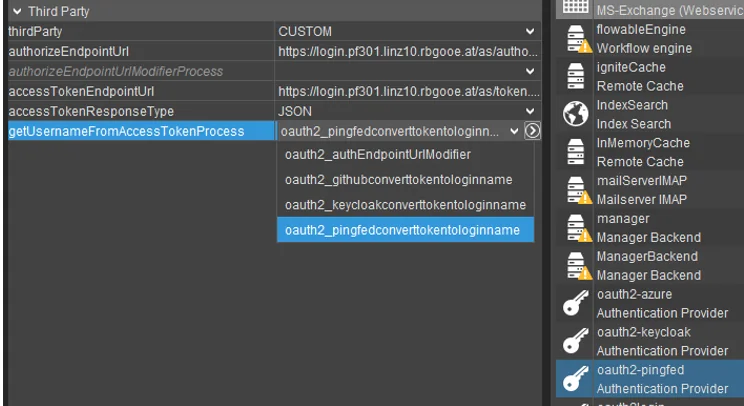Select the IndexSearch list entry
The width and height of the screenshot is (744, 406).
coord(650,114)
